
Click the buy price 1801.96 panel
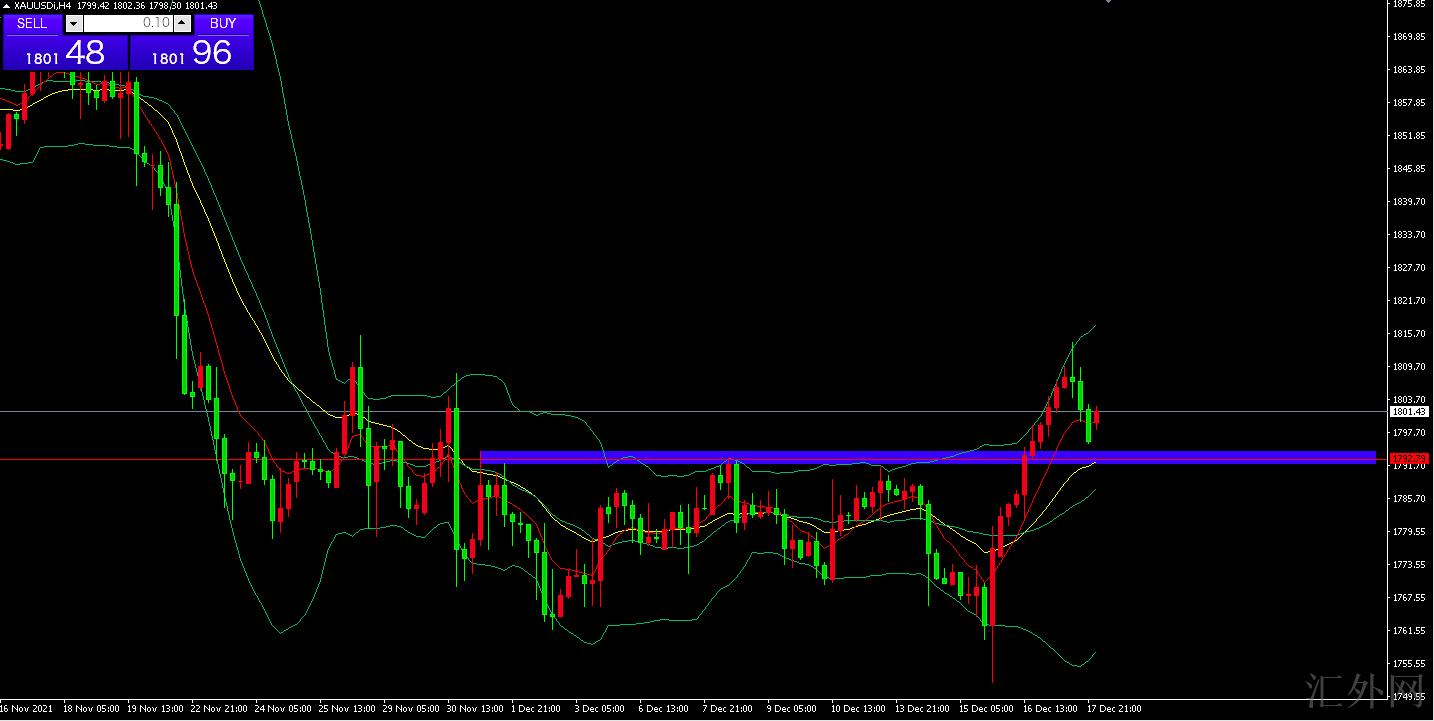click(192, 54)
